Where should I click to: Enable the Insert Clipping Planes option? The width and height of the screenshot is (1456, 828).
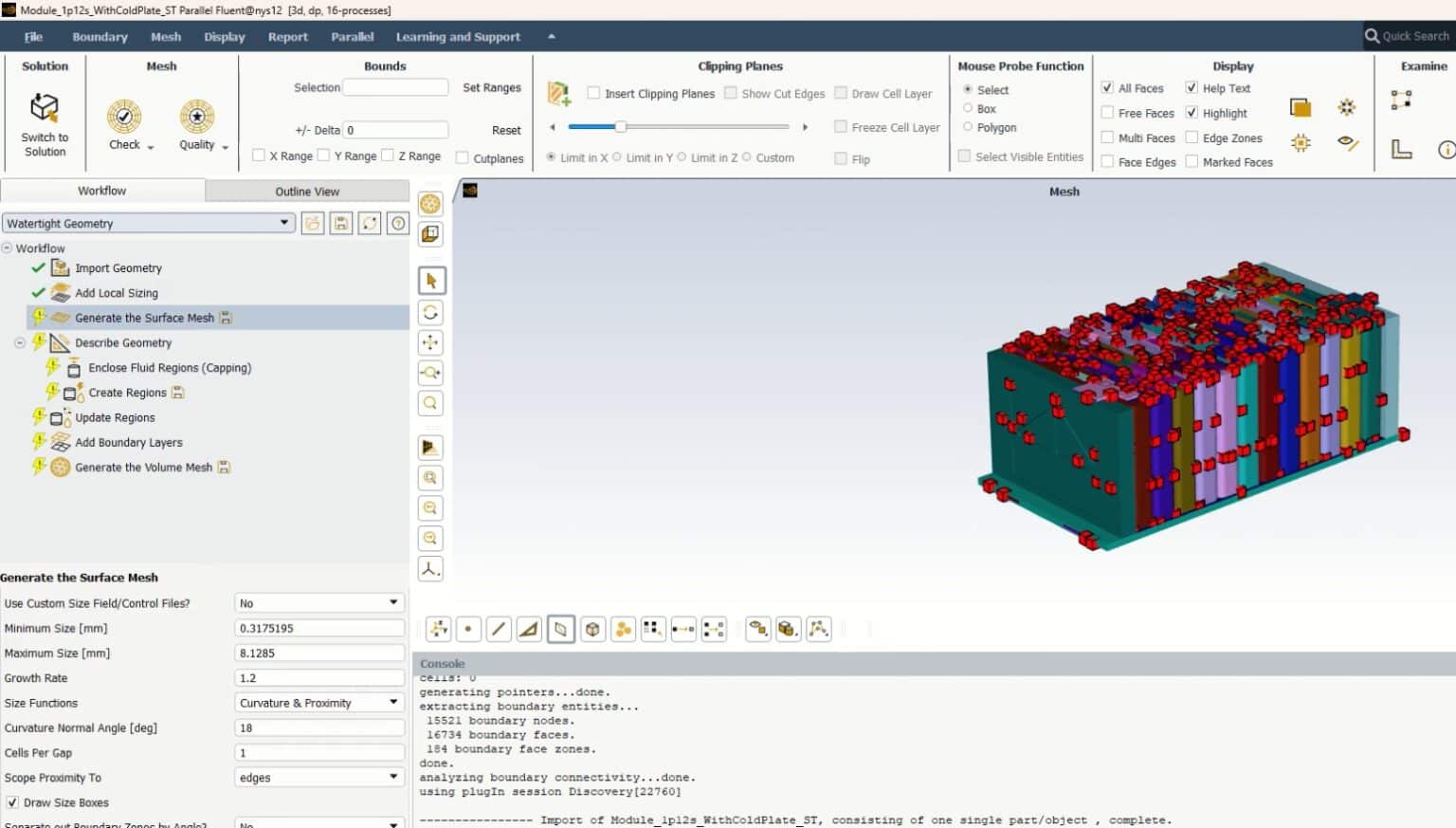(593, 93)
